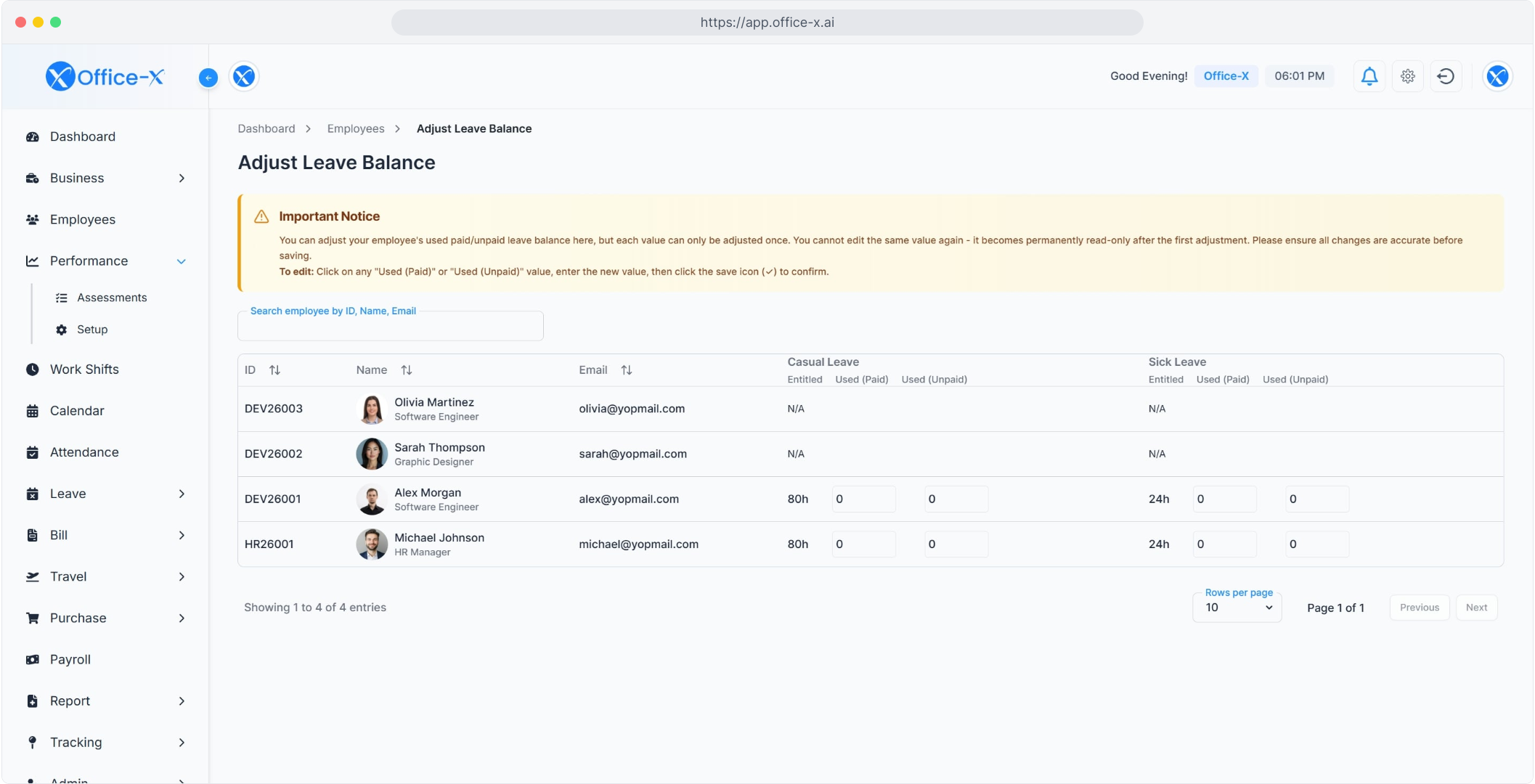Open Payroll from the sidebar
The height and width of the screenshot is (784, 1535).
click(70, 660)
